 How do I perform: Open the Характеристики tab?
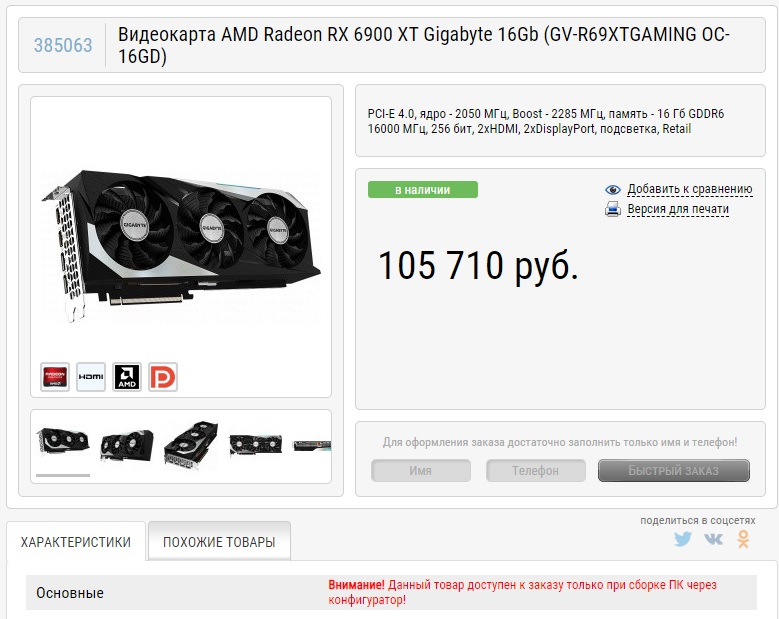point(76,542)
